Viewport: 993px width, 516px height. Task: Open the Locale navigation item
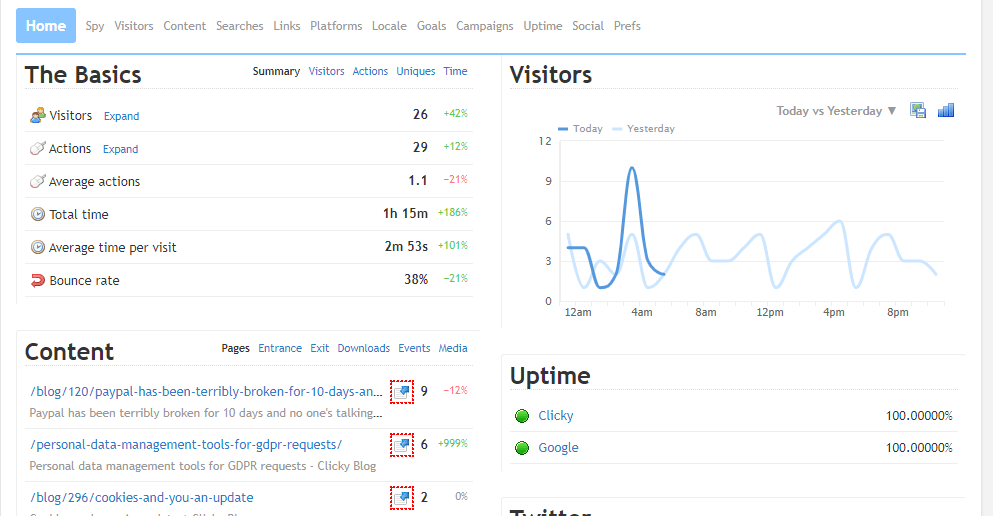pos(389,26)
